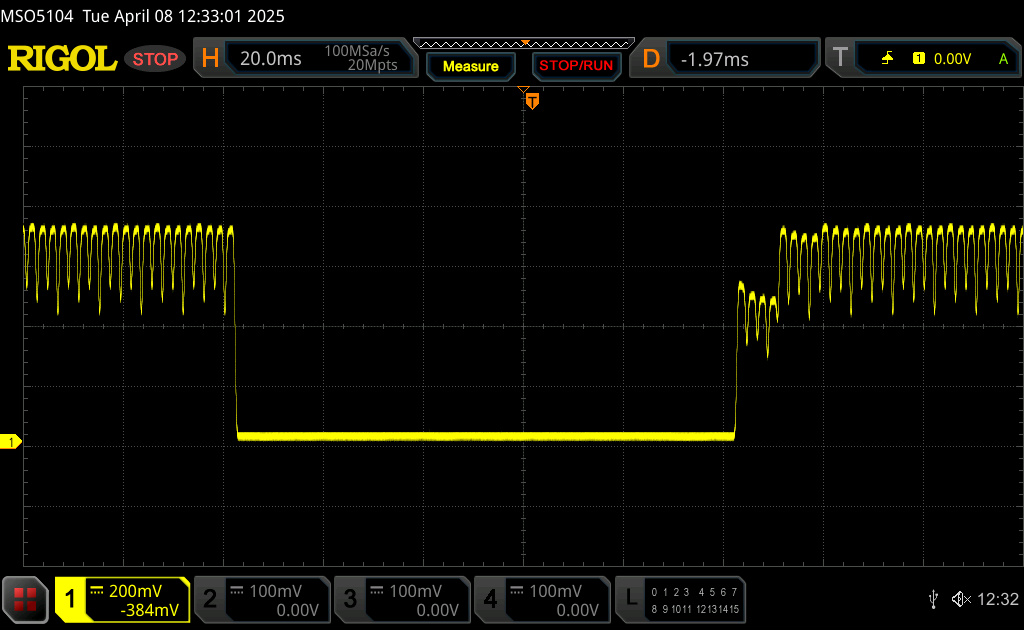Click the waveform memory position bar
1024x630 pixels.
(x=524, y=43)
